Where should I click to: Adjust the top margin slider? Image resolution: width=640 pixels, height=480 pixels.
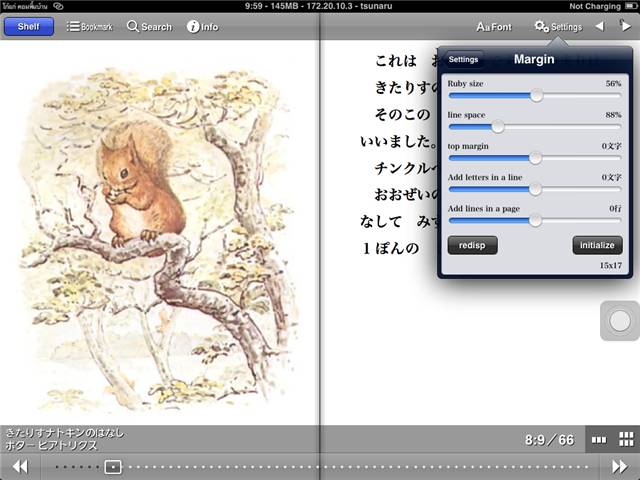tap(535, 158)
